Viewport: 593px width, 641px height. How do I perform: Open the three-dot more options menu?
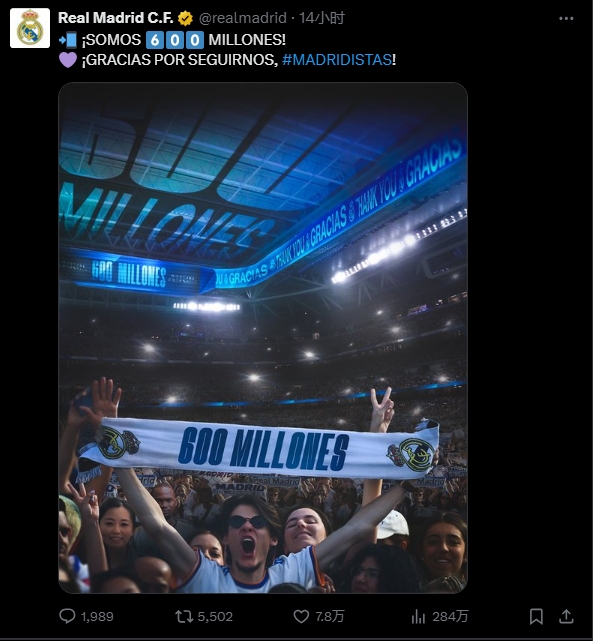(x=566, y=18)
